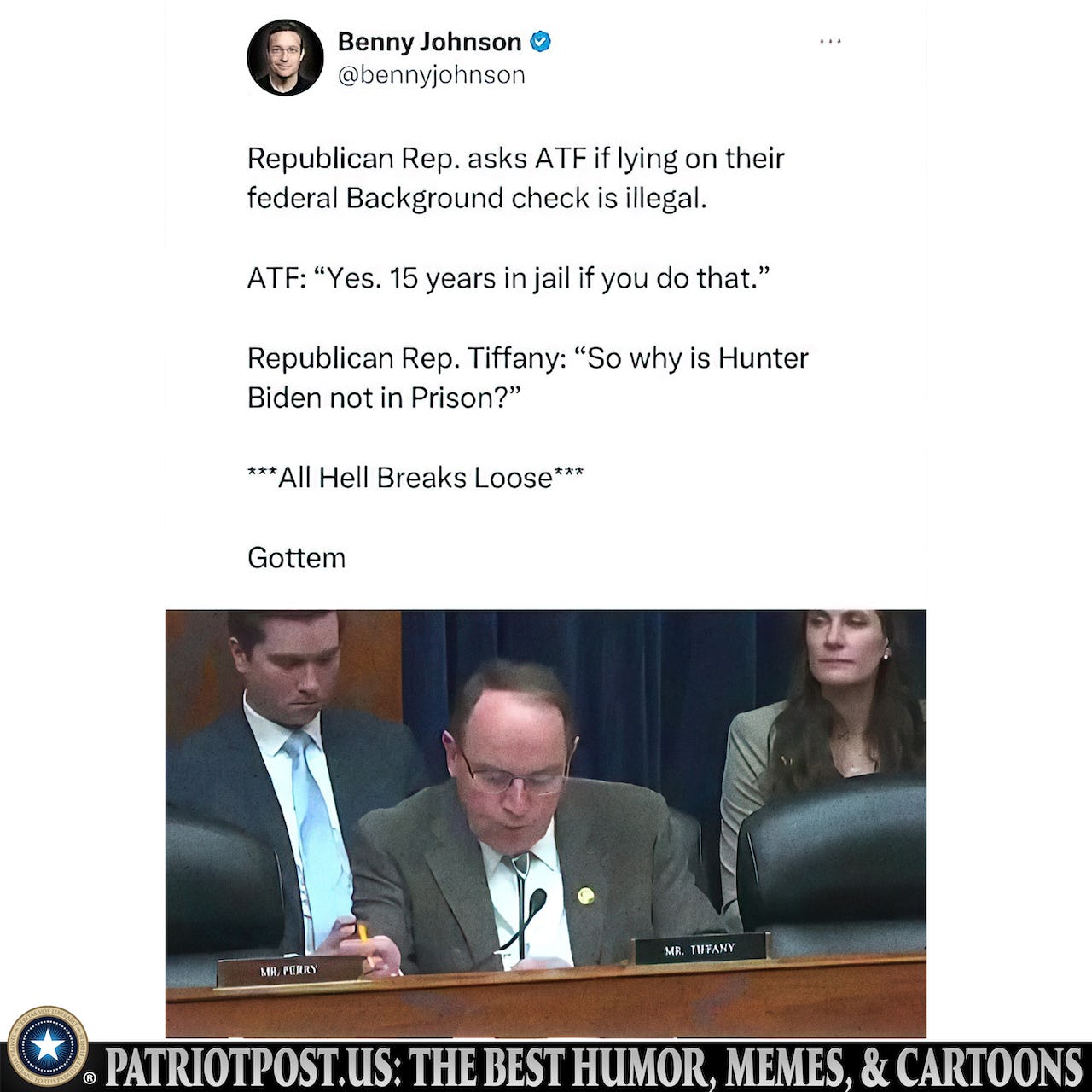Click the tweet line mentioning Hunter Biden
1092x1092 pixels.
[x=528, y=377]
